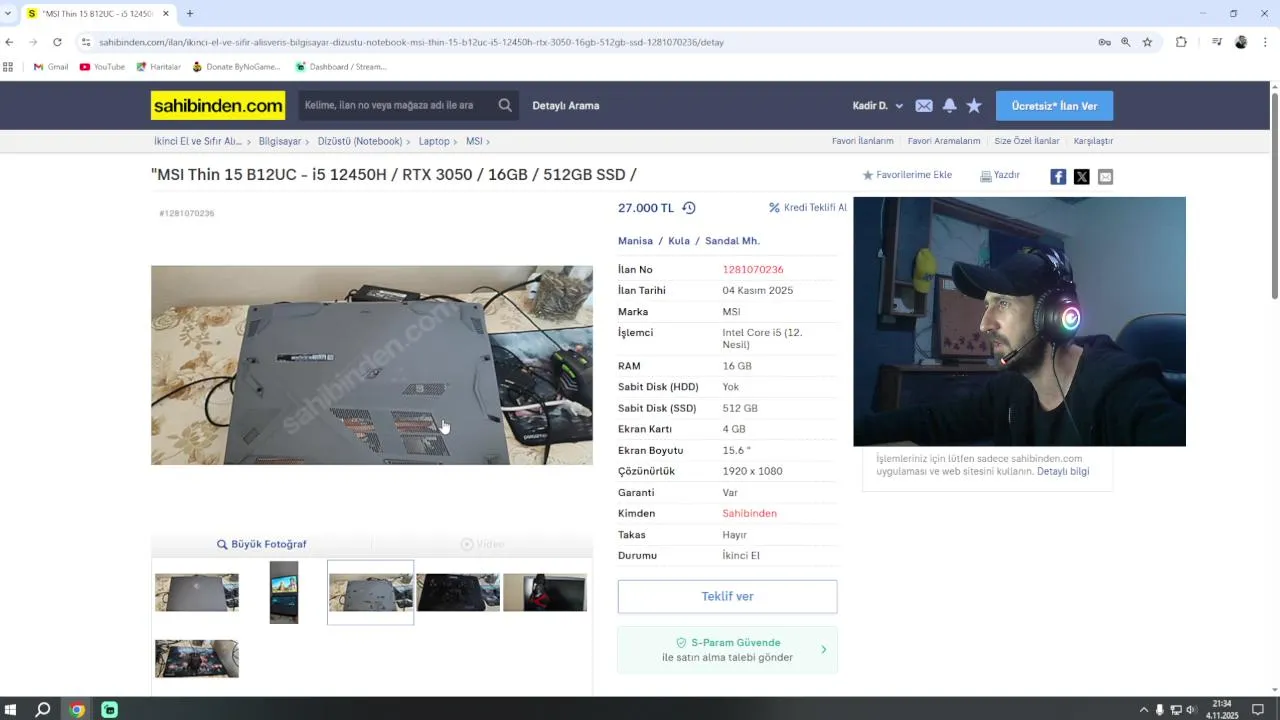Click the browser address bar
The height and width of the screenshot is (720, 1280).
[x=590, y=42]
